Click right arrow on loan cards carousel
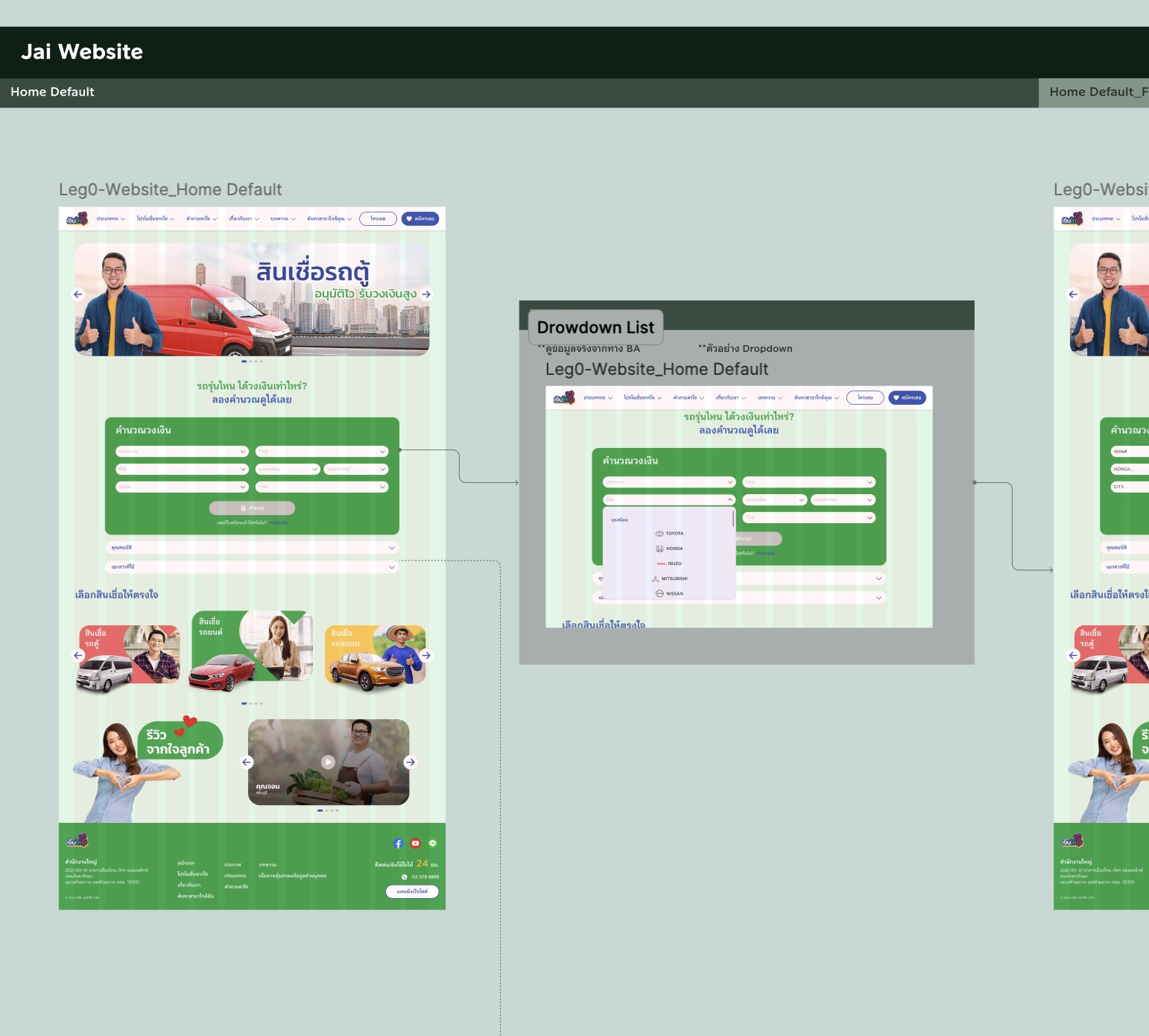Viewport: 1149px width, 1036px height. 426,655
